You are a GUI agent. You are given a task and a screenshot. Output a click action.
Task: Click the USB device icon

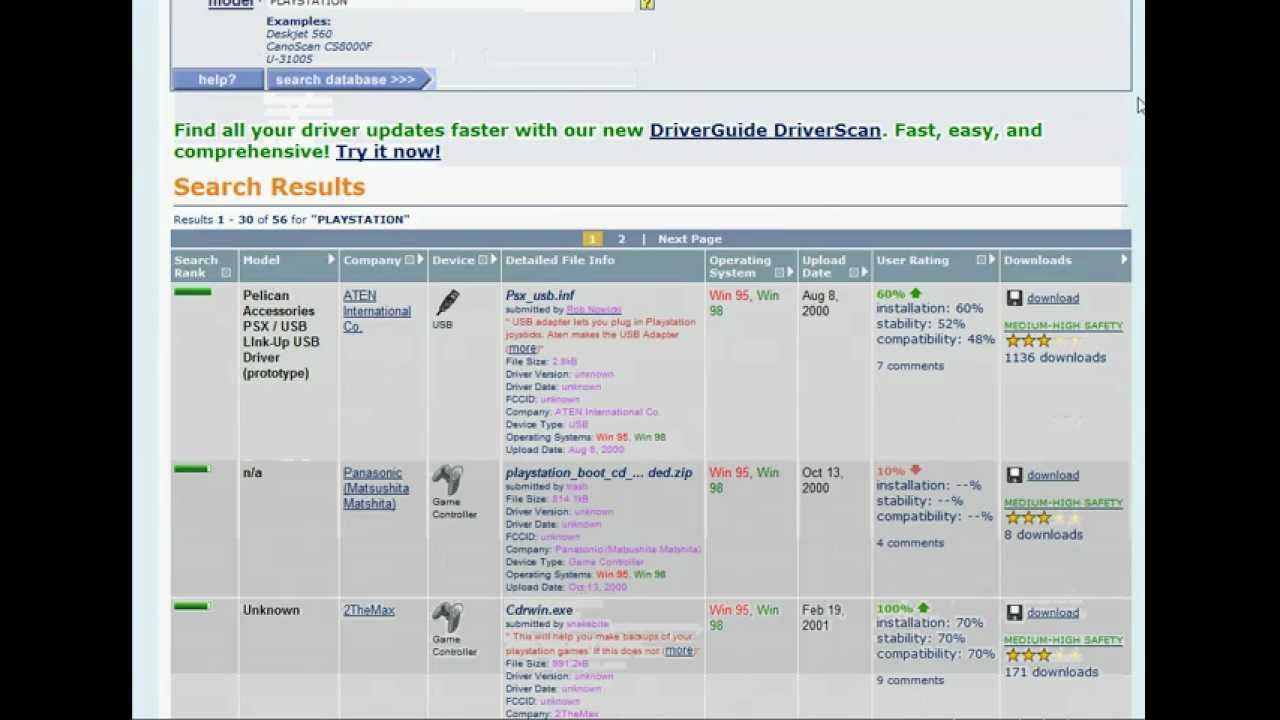[x=447, y=304]
